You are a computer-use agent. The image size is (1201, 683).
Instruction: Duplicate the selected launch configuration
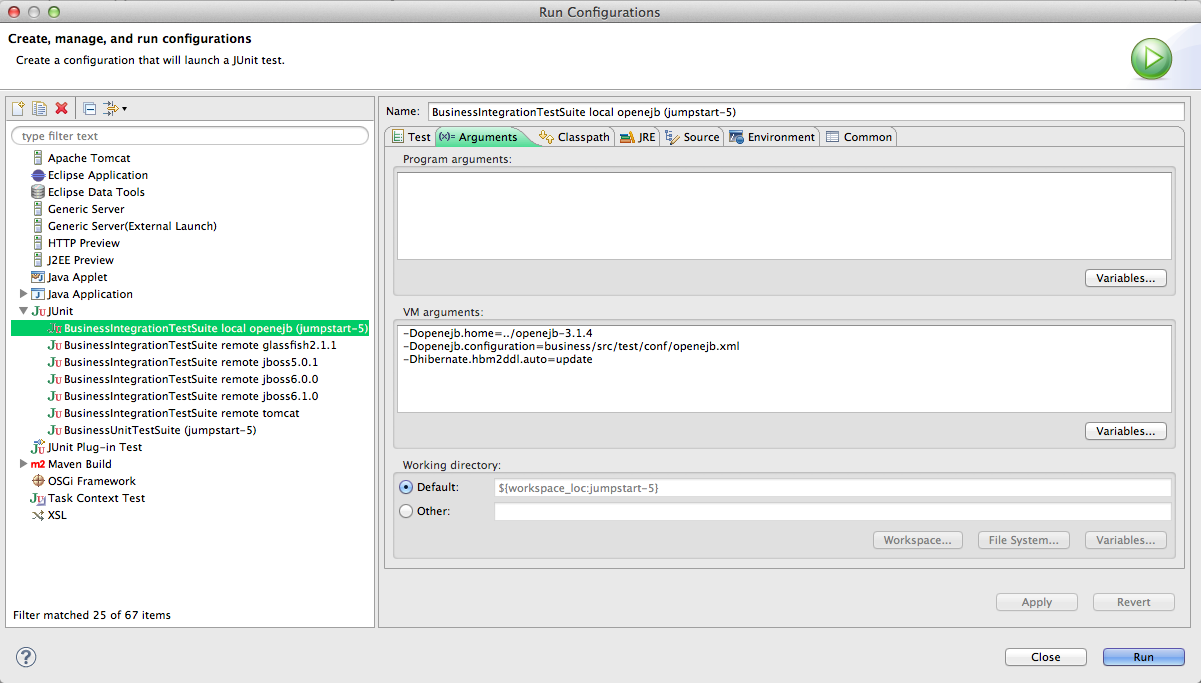pyautogui.click(x=40, y=108)
